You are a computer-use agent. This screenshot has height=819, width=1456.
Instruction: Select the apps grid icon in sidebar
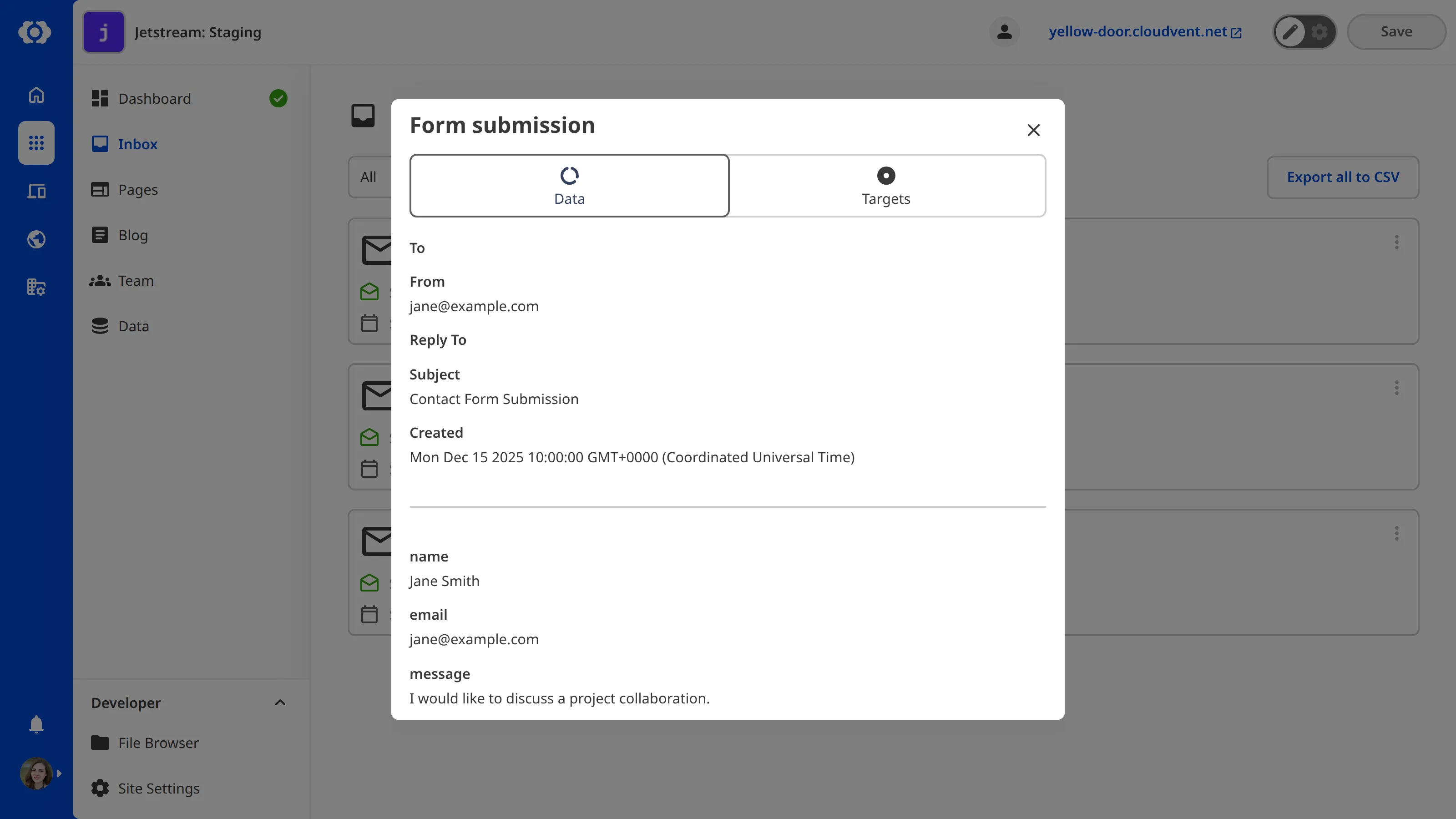pos(35,143)
